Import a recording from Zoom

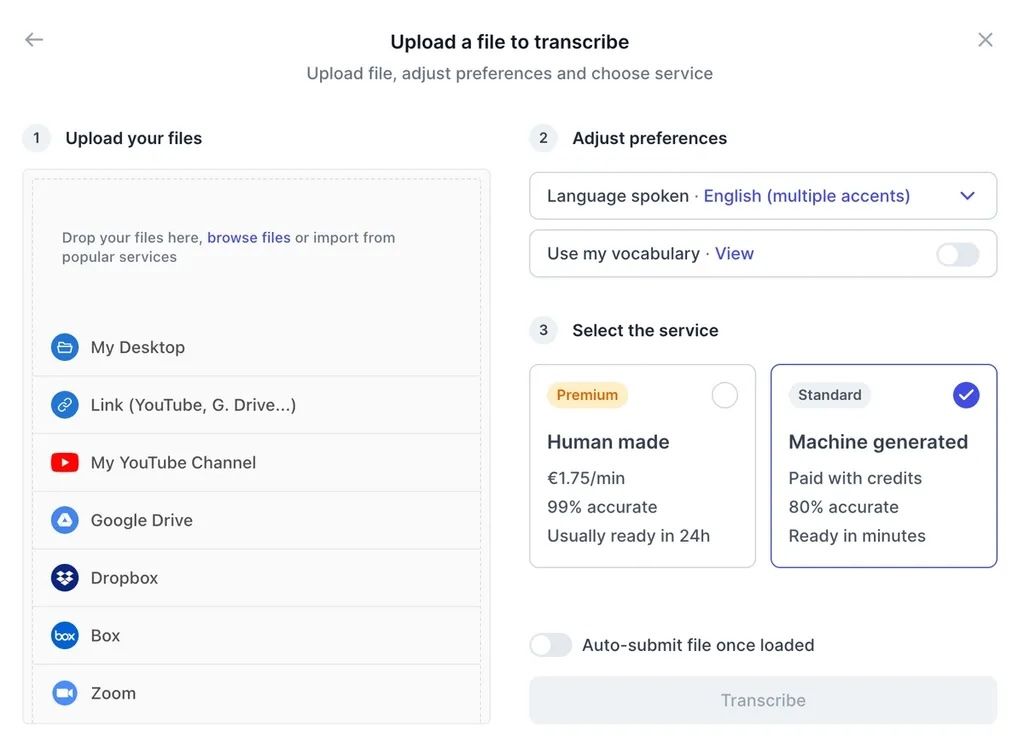pyautogui.click(x=63, y=692)
